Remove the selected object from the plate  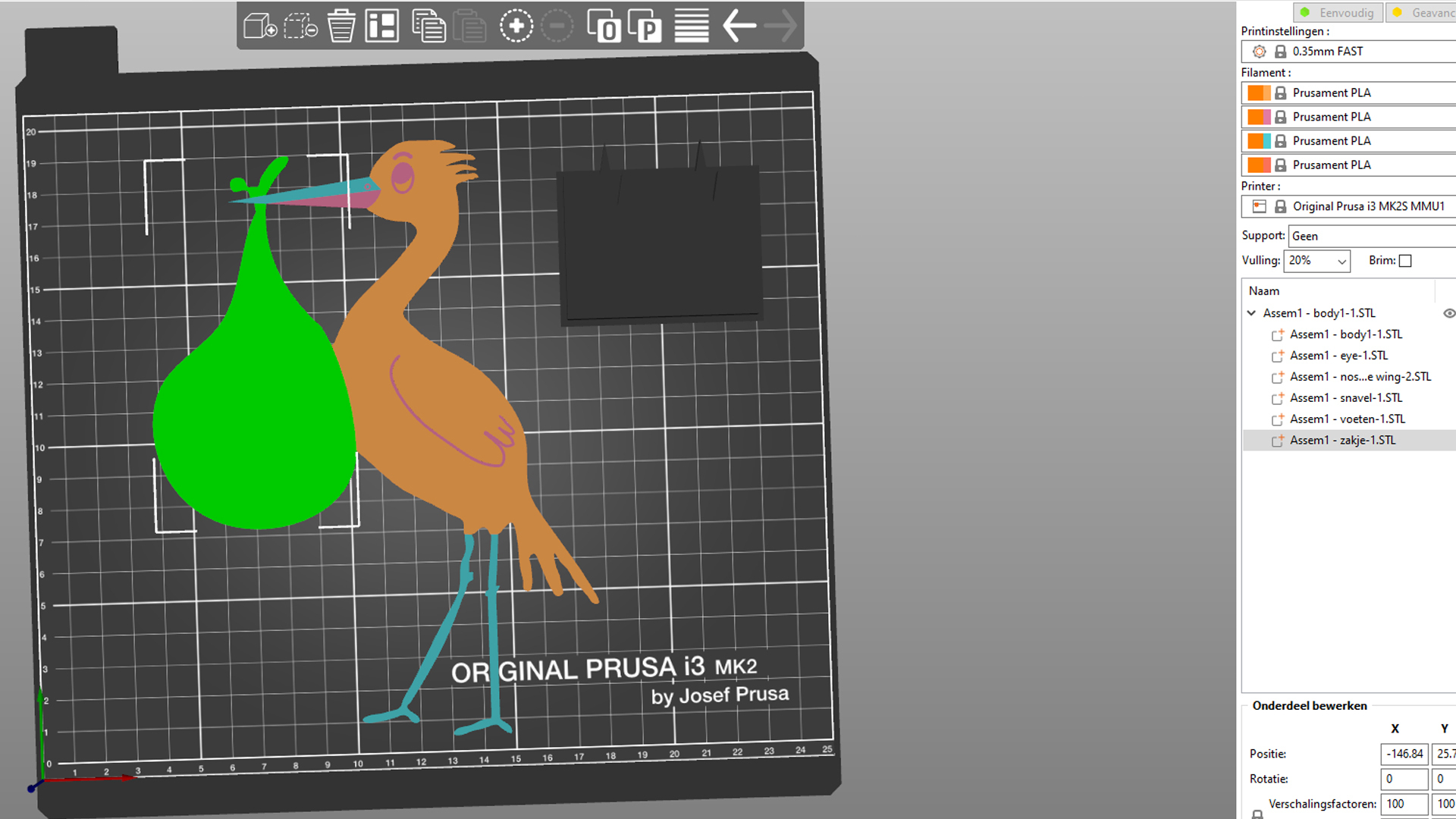tap(297, 26)
